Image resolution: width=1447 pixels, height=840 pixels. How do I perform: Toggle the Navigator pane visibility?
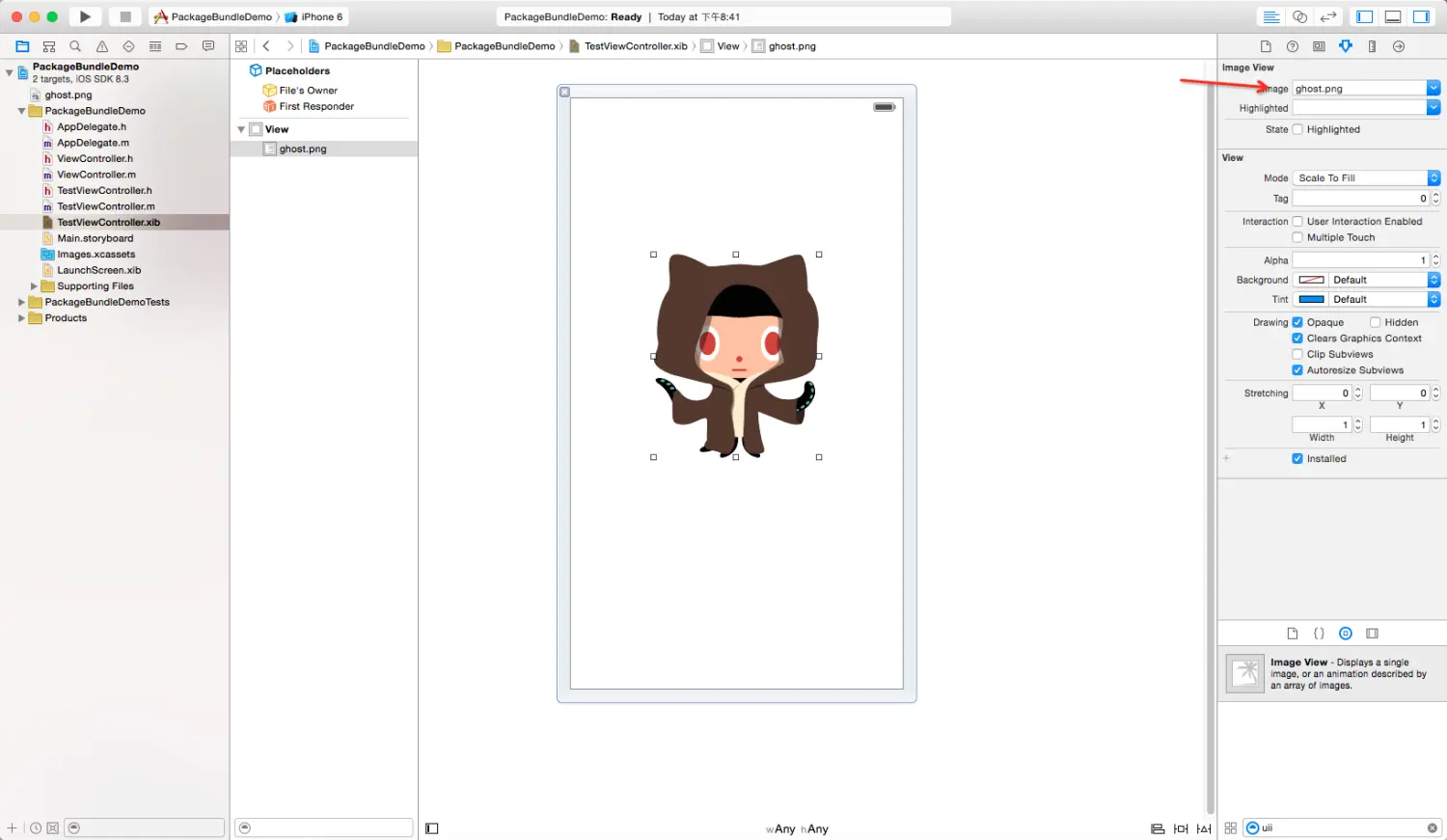(1364, 16)
